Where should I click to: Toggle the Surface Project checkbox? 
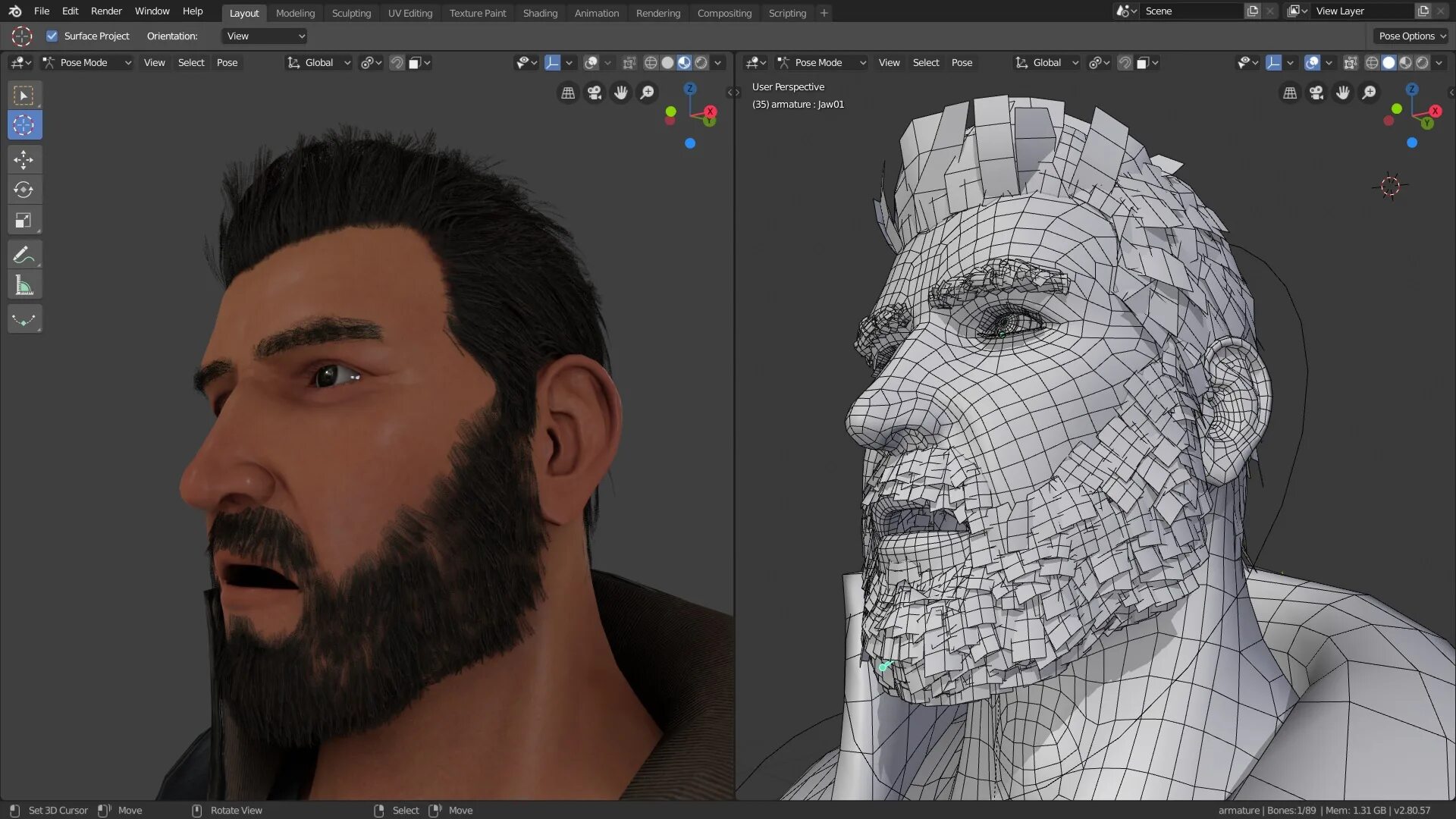point(52,36)
